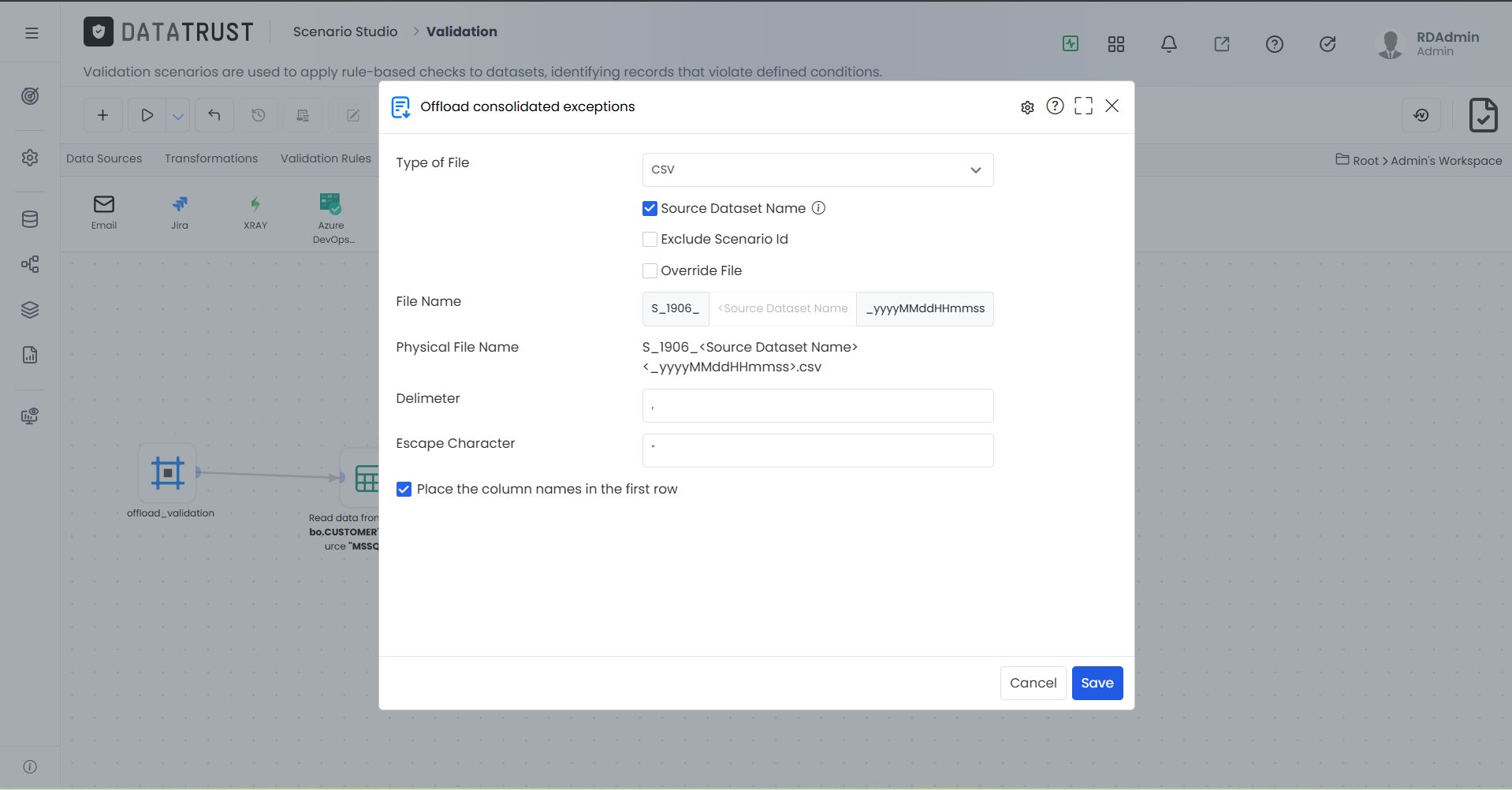Click the history clock icon in toolbar

(259, 115)
